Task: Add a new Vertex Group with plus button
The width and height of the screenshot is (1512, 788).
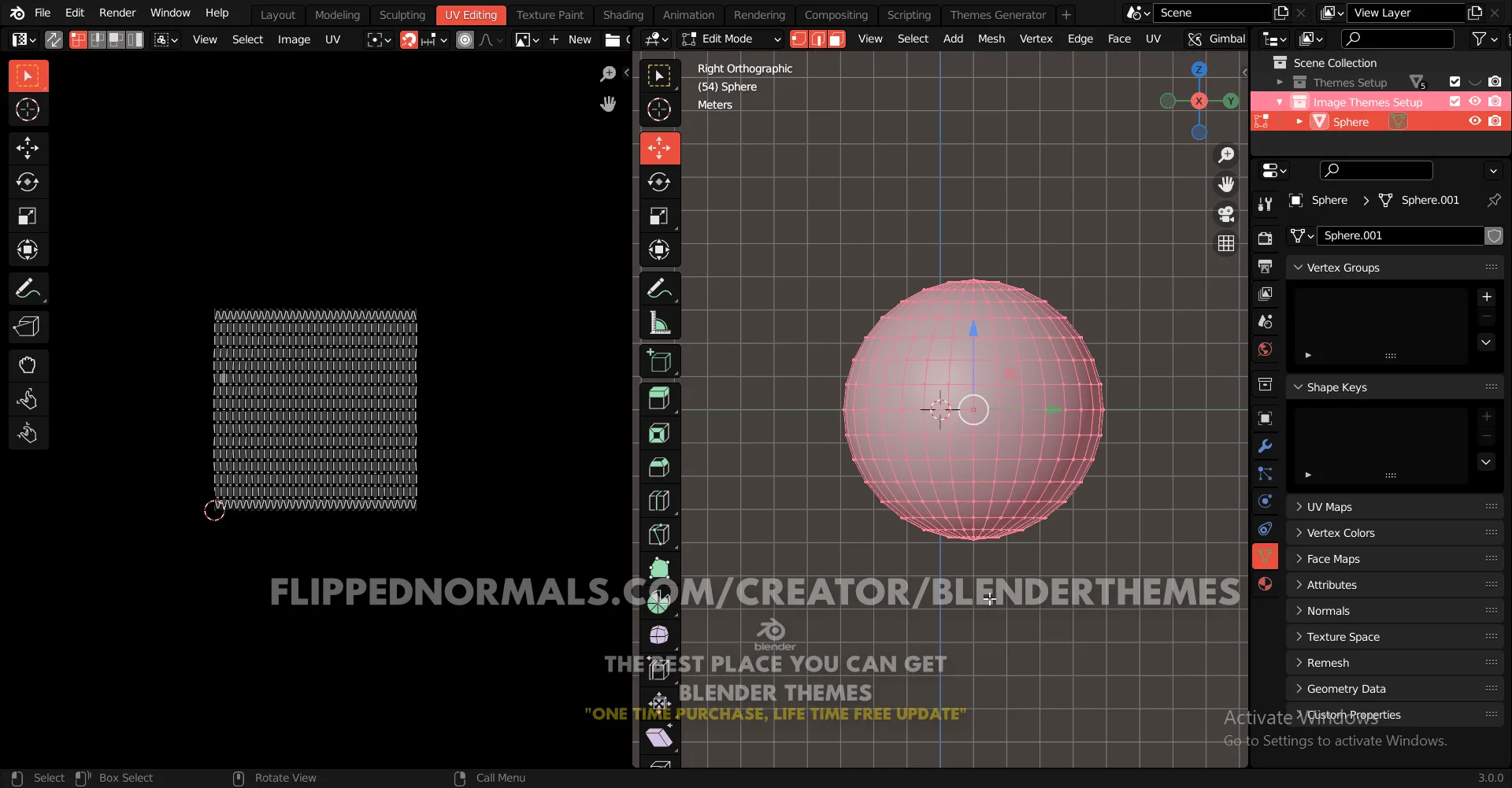Action: point(1487,297)
